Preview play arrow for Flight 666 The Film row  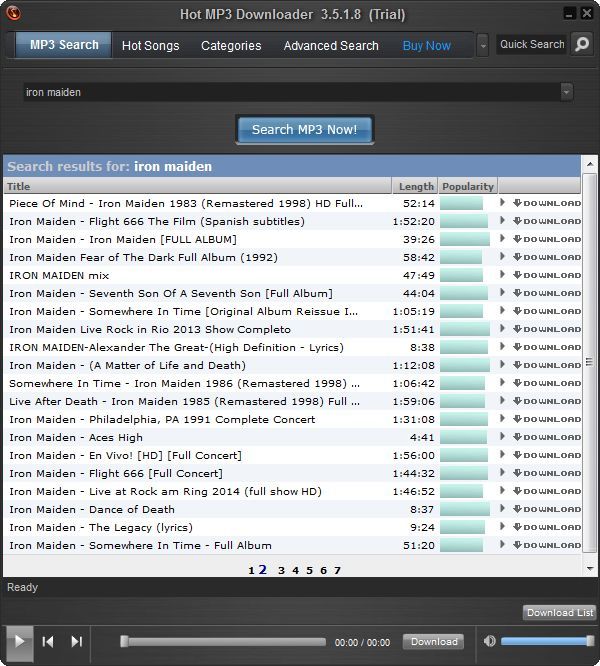pyautogui.click(x=502, y=220)
